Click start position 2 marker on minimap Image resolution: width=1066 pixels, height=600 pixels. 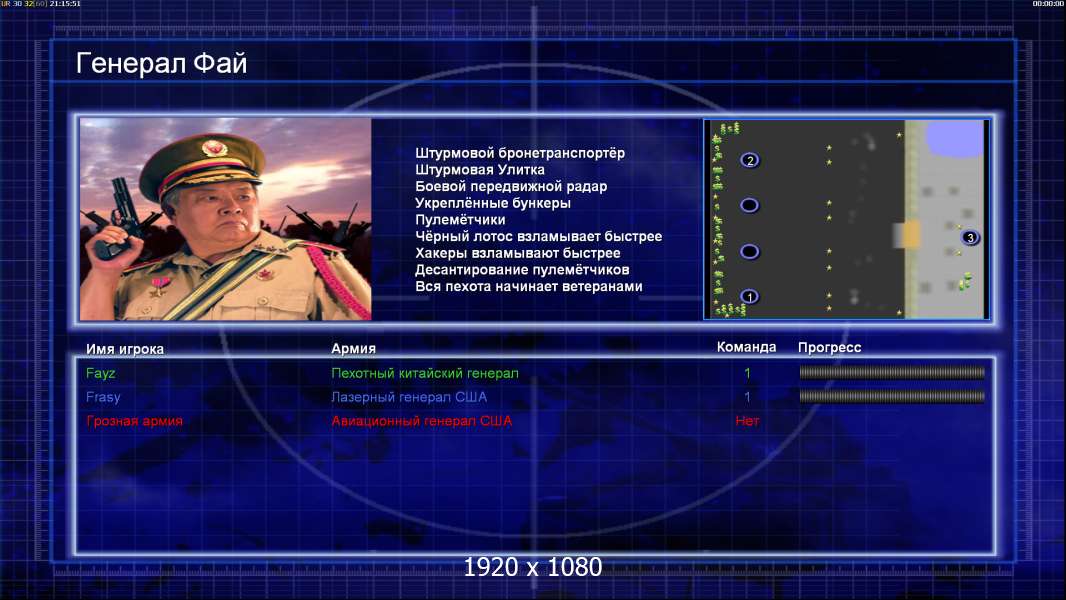(x=750, y=160)
